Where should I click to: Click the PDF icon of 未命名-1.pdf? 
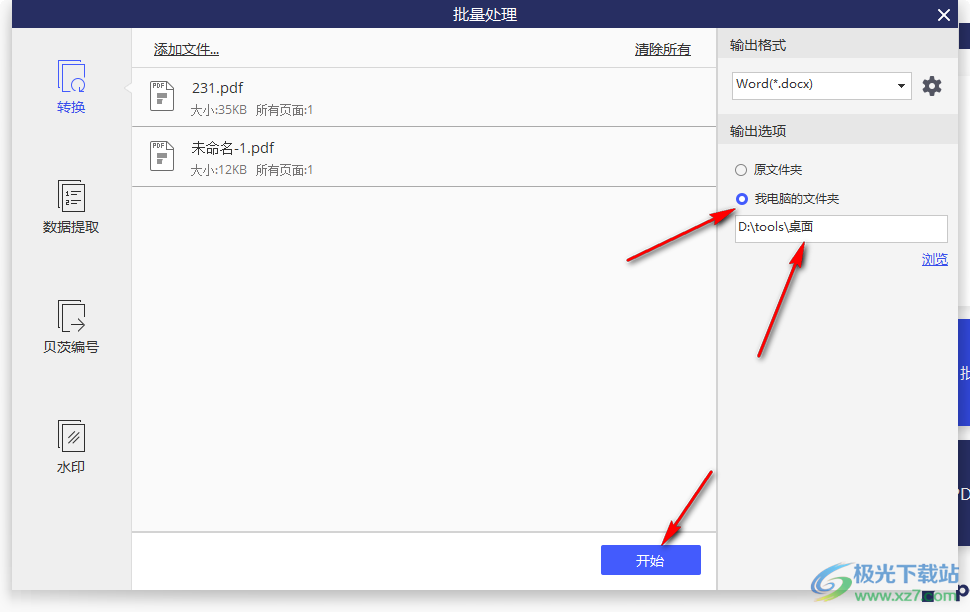coord(161,156)
